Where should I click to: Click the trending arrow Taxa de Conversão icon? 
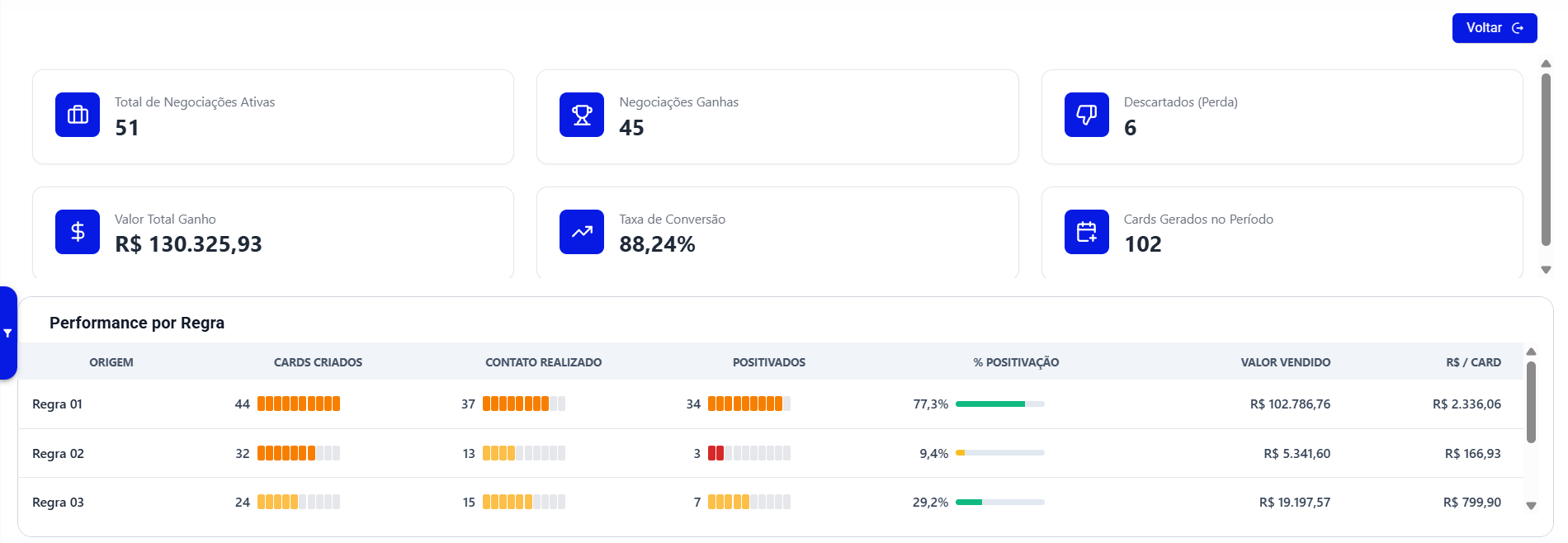click(x=582, y=232)
